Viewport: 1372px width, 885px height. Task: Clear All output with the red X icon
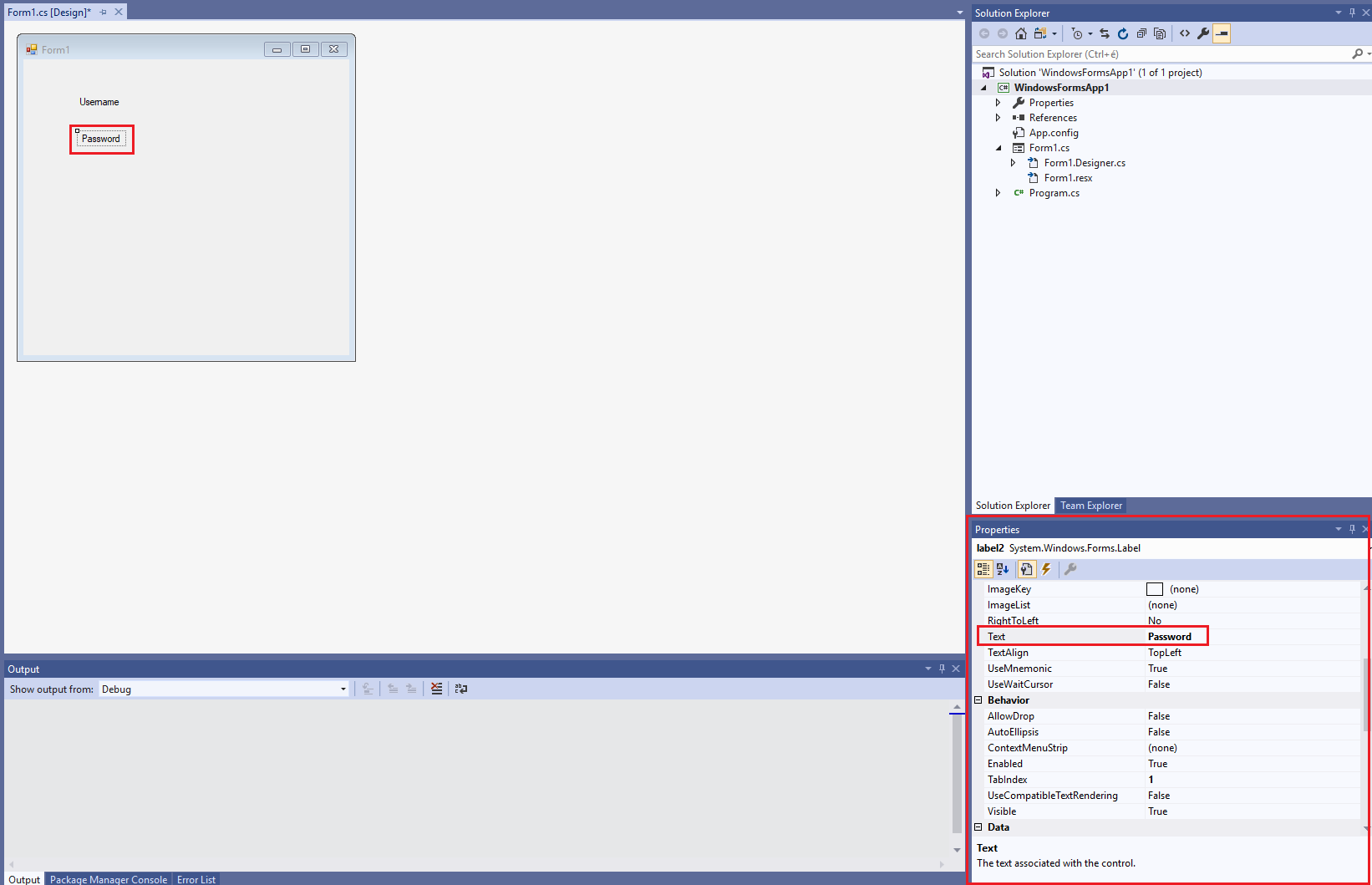coord(436,689)
